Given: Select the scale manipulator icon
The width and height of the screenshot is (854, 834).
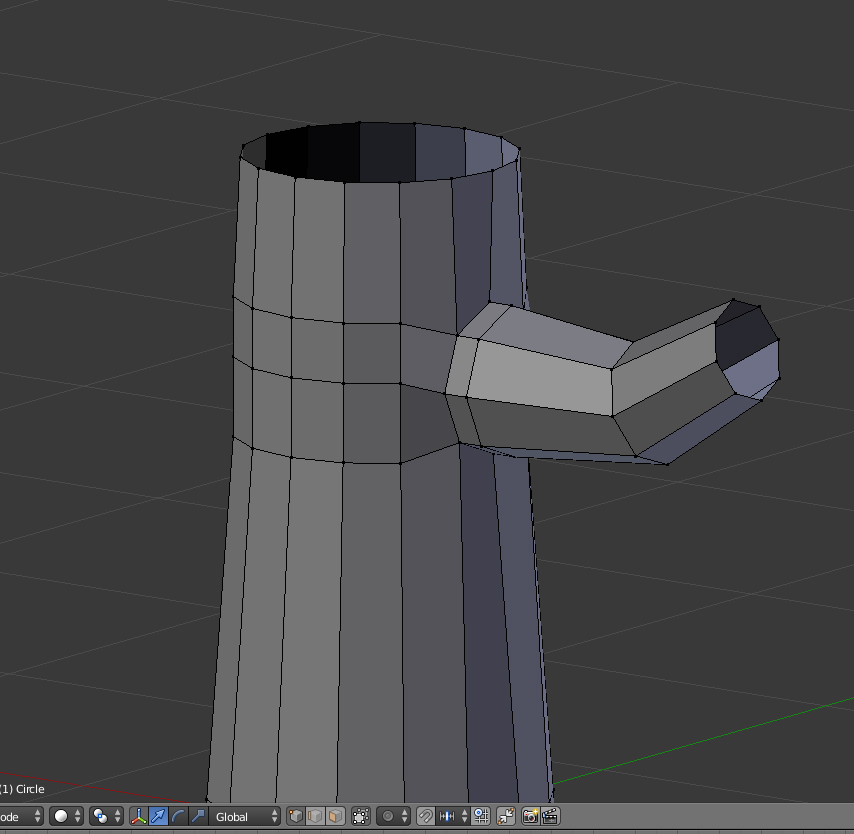Looking at the screenshot, I should 198,816.
